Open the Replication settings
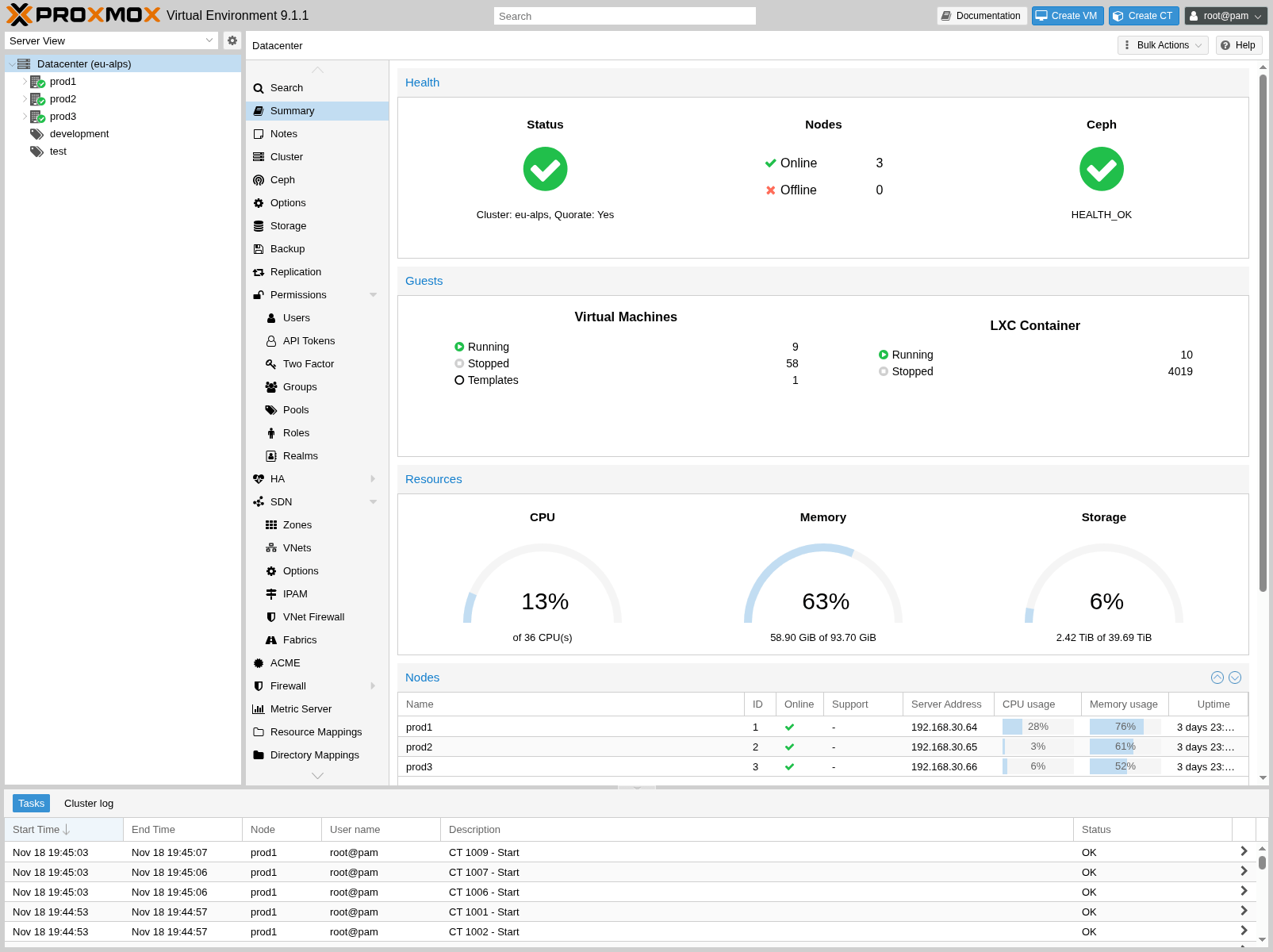 [x=297, y=271]
